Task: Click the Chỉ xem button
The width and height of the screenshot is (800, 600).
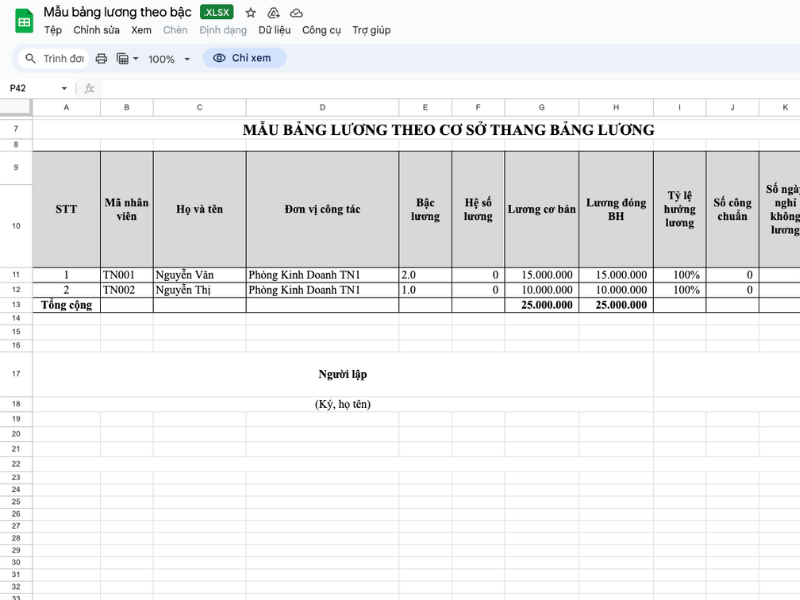Action: coord(244,58)
